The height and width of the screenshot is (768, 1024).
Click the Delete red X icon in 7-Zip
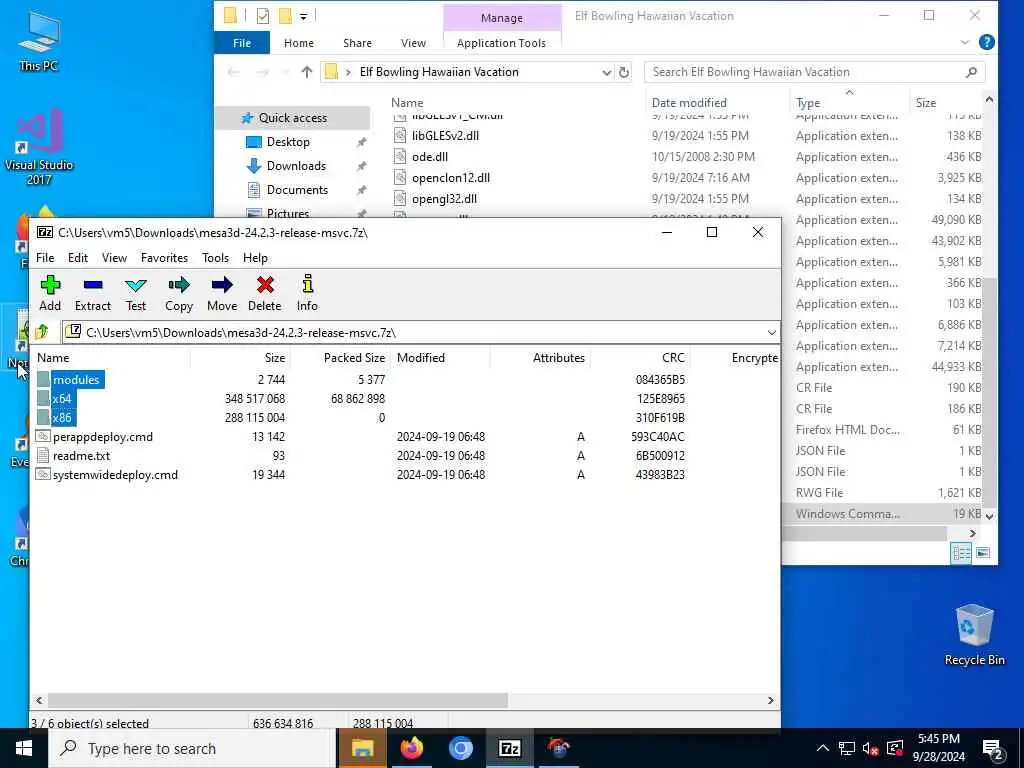[264, 293]
